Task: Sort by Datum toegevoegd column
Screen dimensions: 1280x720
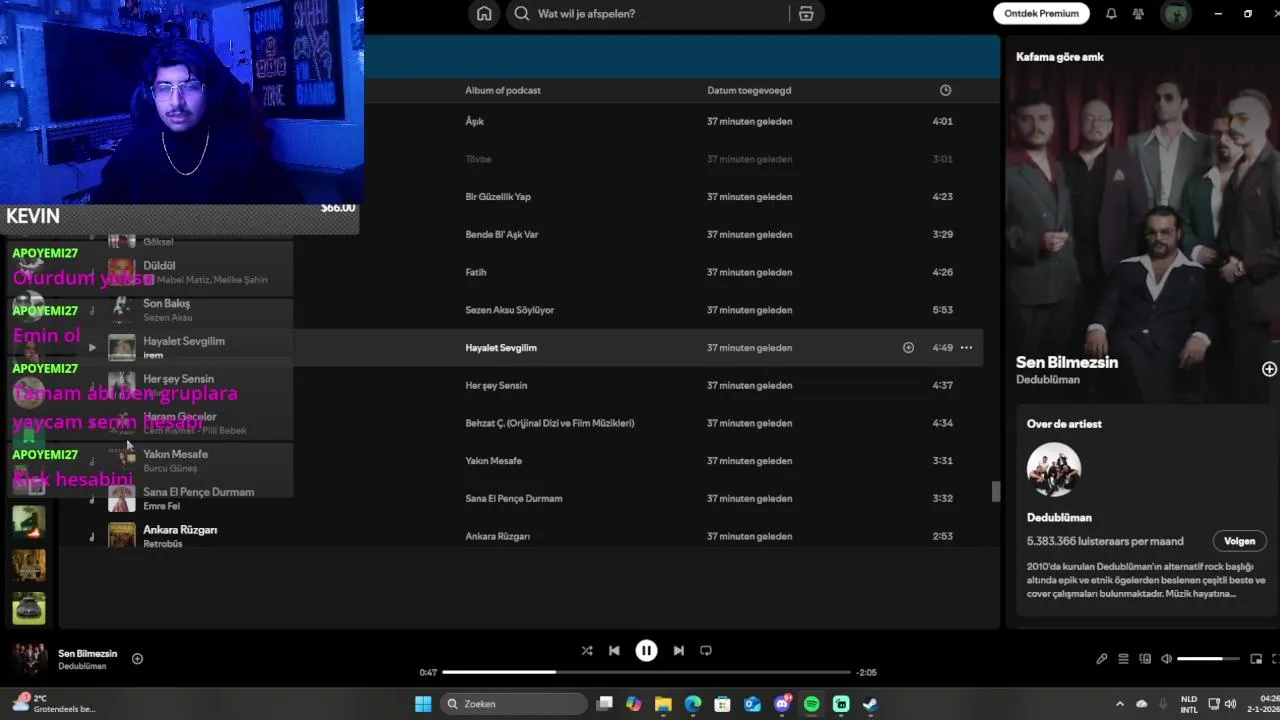Action: 749,90
